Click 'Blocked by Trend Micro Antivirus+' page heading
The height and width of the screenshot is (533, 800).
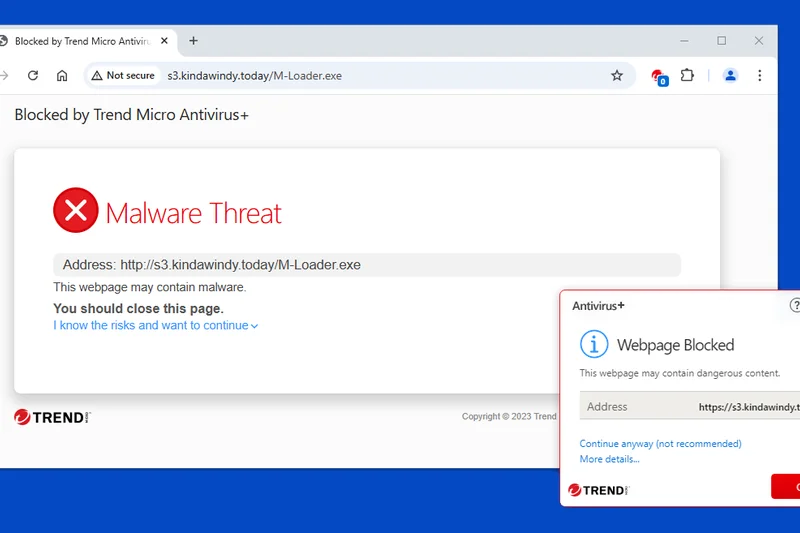coord(132,115)
